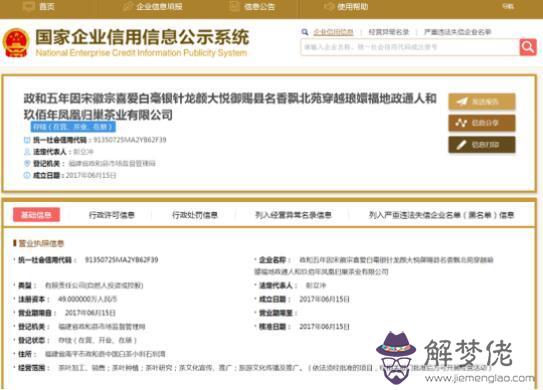Switch to the 基础信息 tab
543x390 pixels.
(x=36, y=215)
